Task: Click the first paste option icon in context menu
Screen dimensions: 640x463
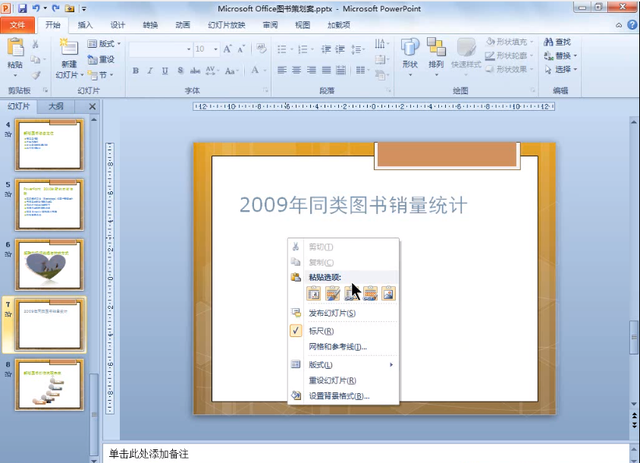Action: [x=312, y=293]
